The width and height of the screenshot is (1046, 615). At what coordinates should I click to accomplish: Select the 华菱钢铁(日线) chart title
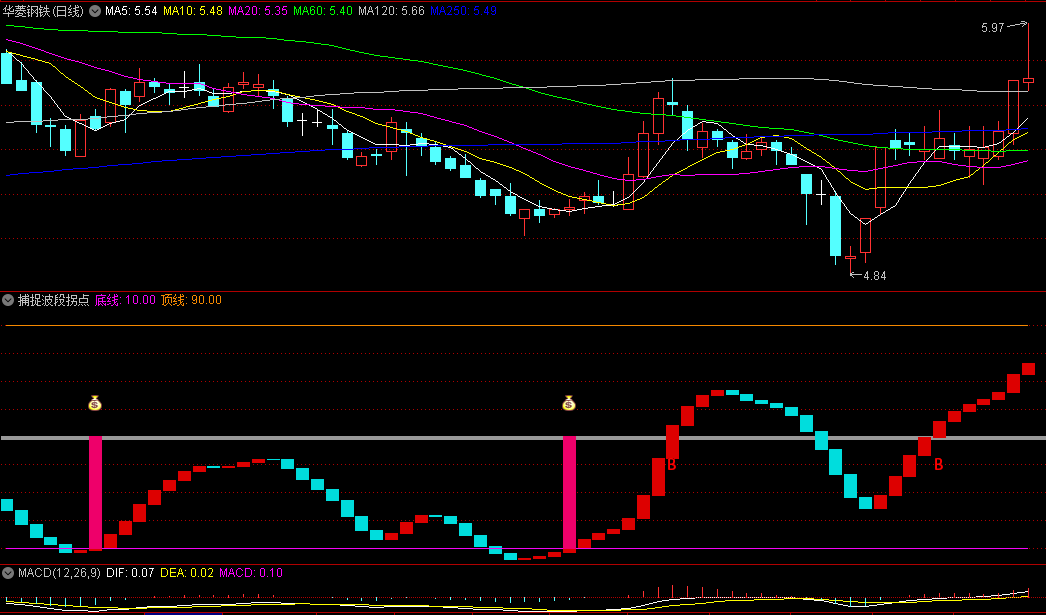43,11
